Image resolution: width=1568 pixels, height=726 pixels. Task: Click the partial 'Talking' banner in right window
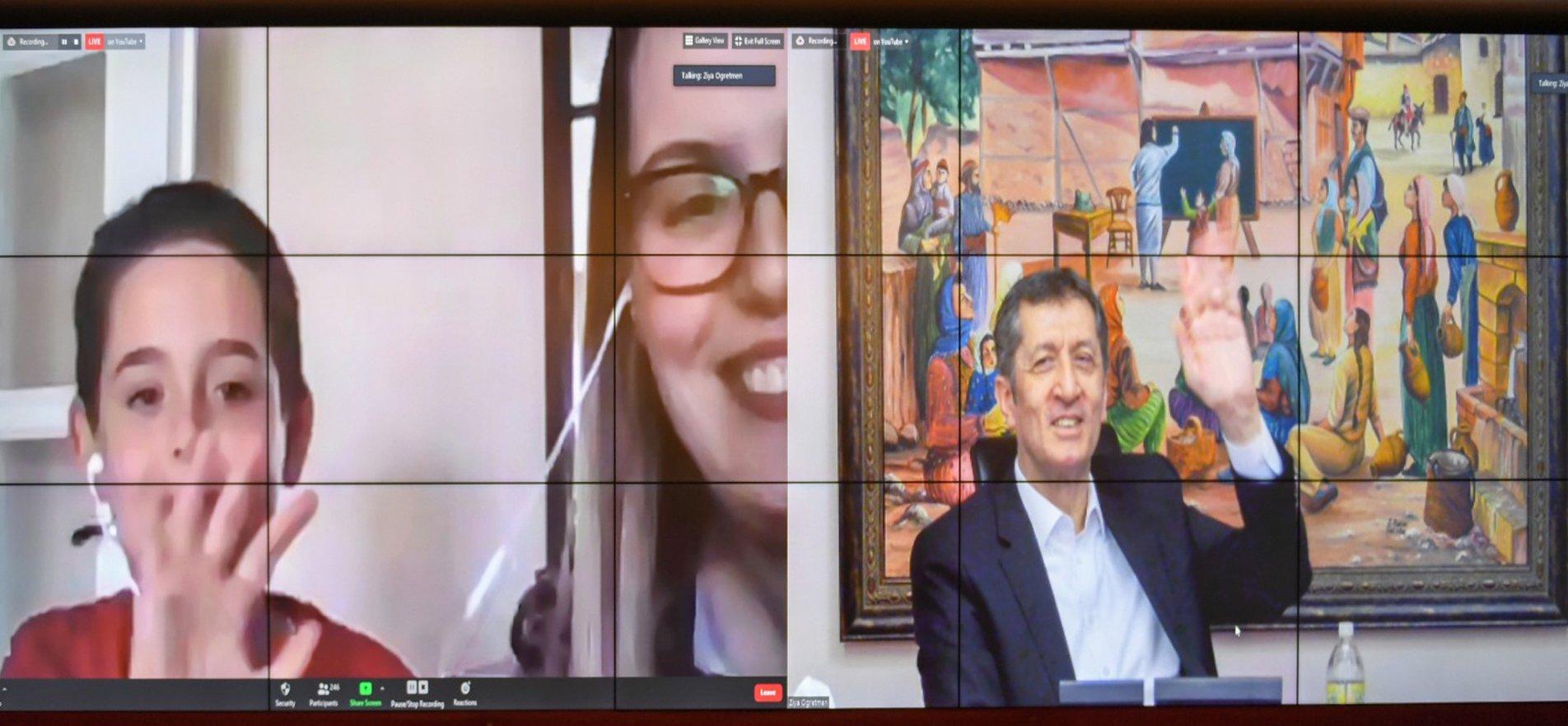click(x=1549, y=83)
